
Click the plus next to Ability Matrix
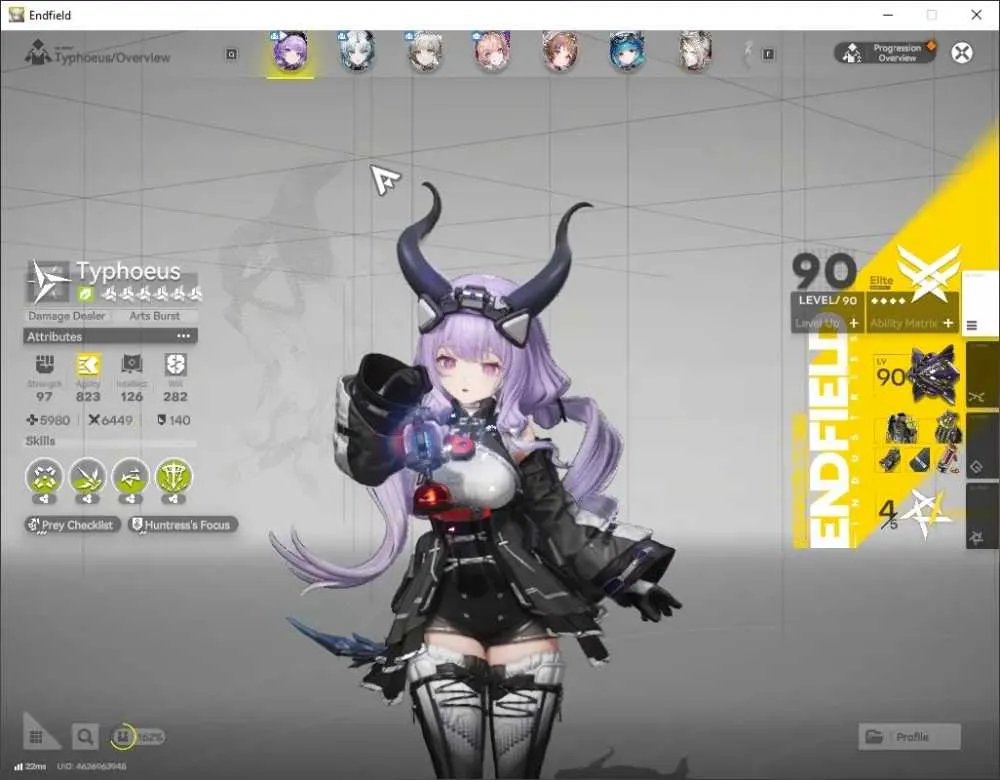click(x=948, y=323)
